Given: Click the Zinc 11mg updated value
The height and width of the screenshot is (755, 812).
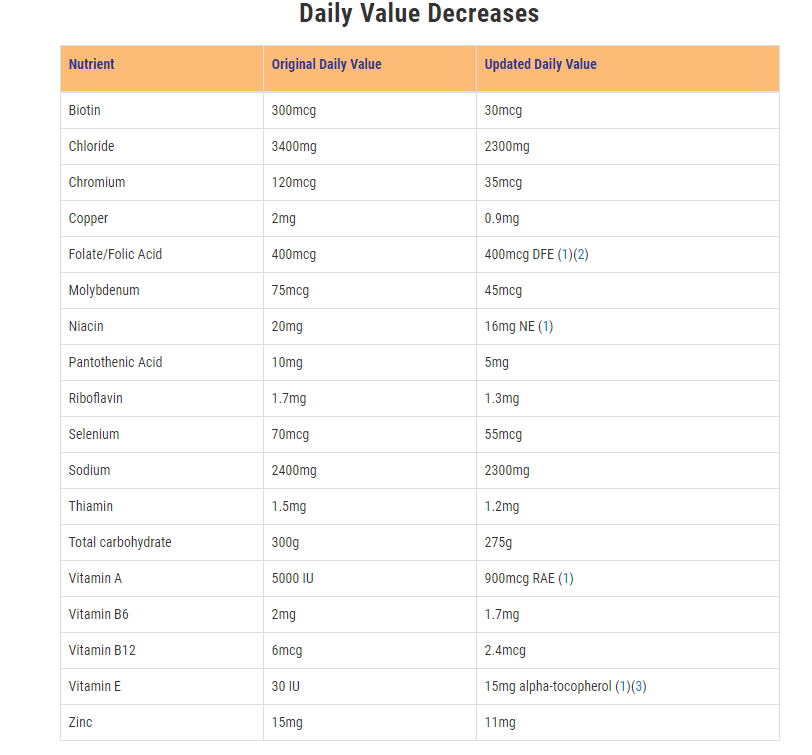Looking at the screenshot, I should (x=500, y=722).
